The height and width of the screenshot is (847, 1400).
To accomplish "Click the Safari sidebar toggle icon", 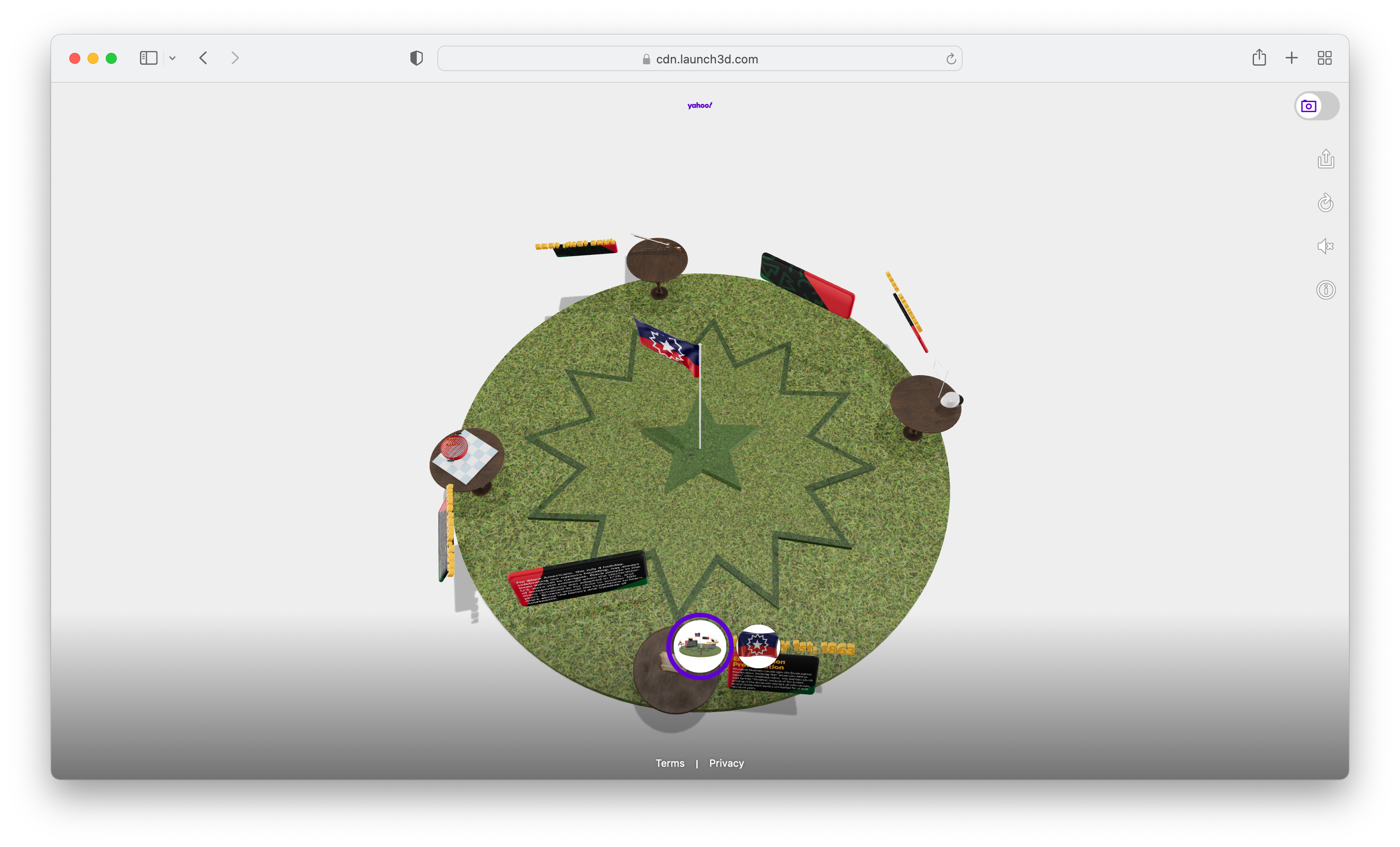I will pyautogui.click(x=148, y=58).
